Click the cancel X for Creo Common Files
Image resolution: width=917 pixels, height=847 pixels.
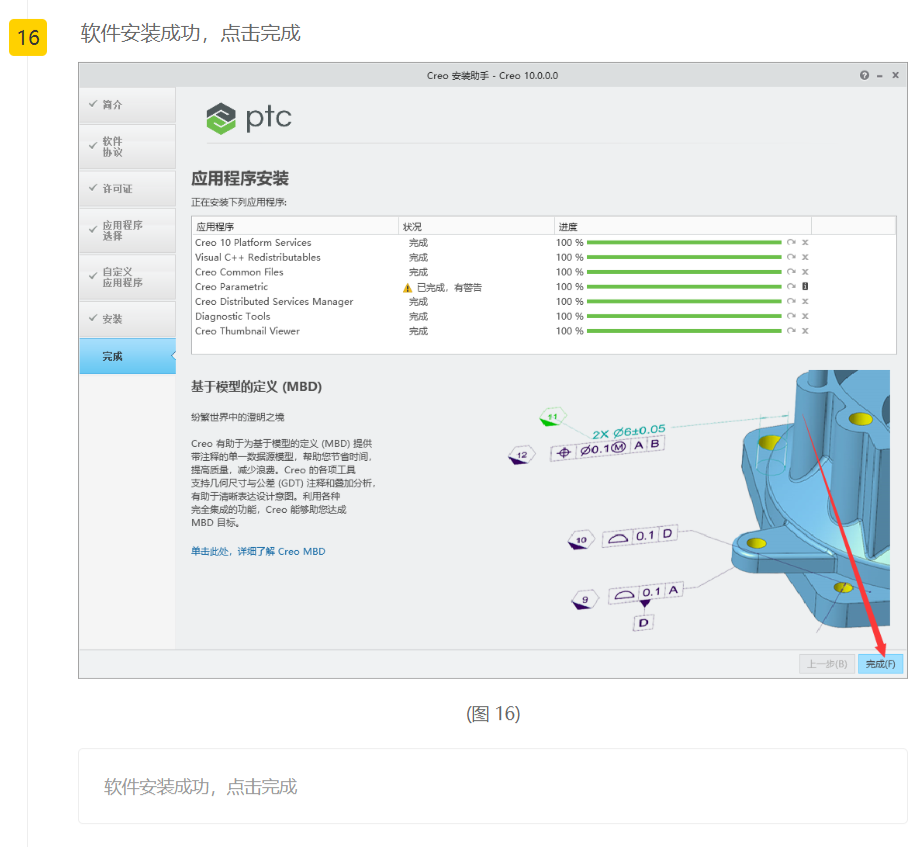[805, 271]
